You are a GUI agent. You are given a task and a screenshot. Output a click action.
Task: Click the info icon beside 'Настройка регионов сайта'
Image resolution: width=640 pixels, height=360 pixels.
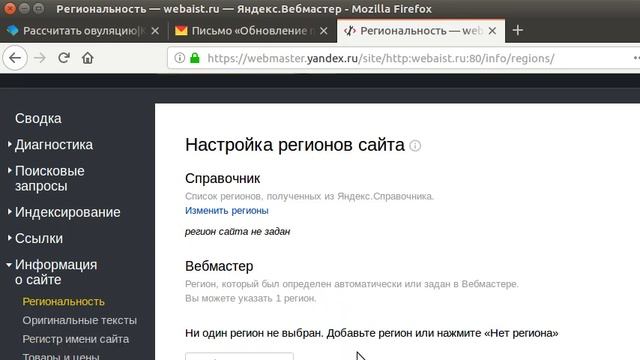point(415,146)
